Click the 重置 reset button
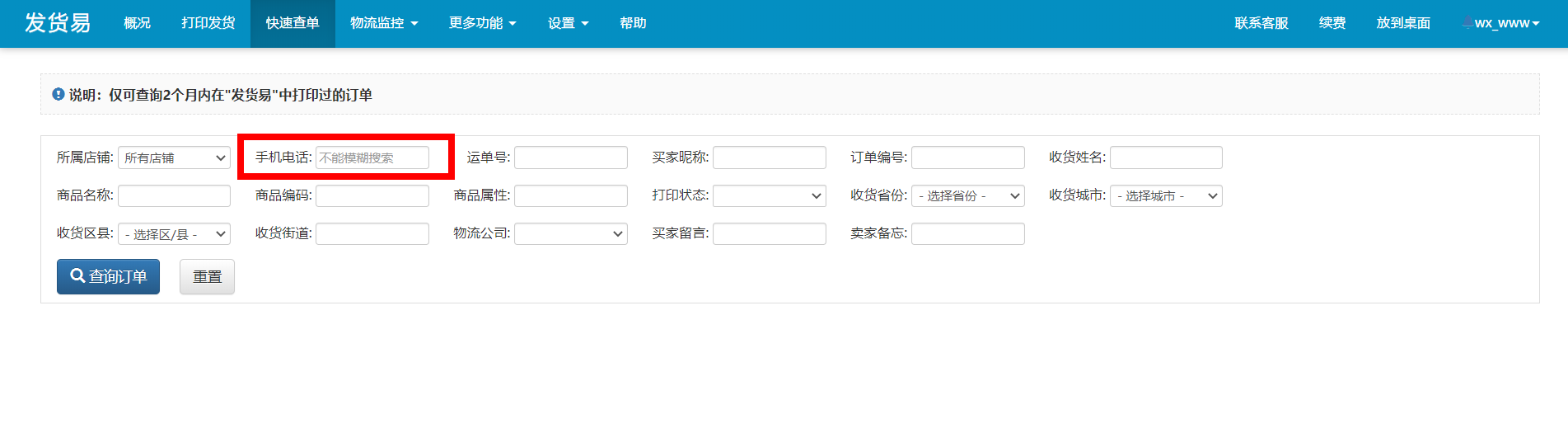 pos(207,277)
